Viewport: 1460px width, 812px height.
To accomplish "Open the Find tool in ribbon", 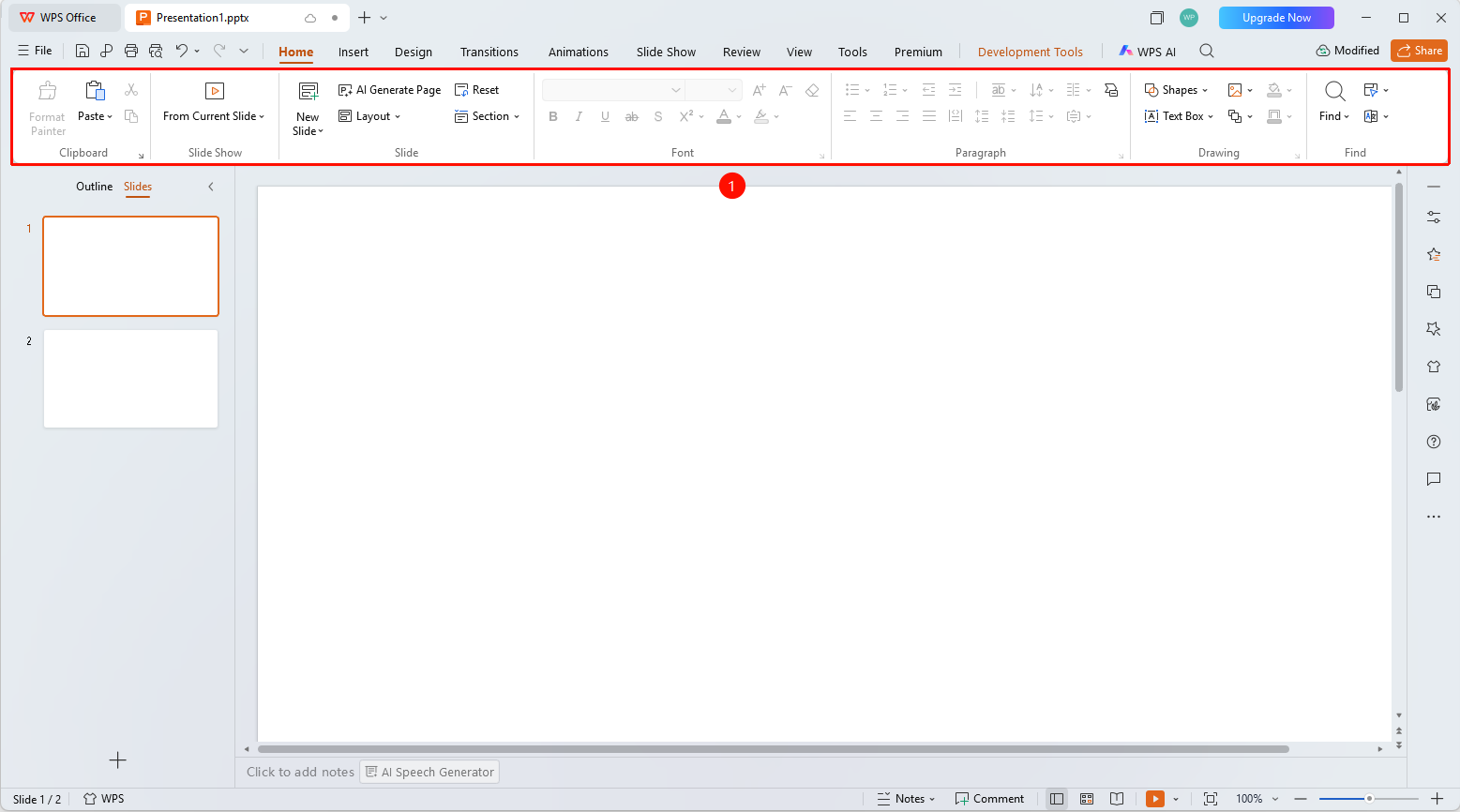I will coord(1334,101).
